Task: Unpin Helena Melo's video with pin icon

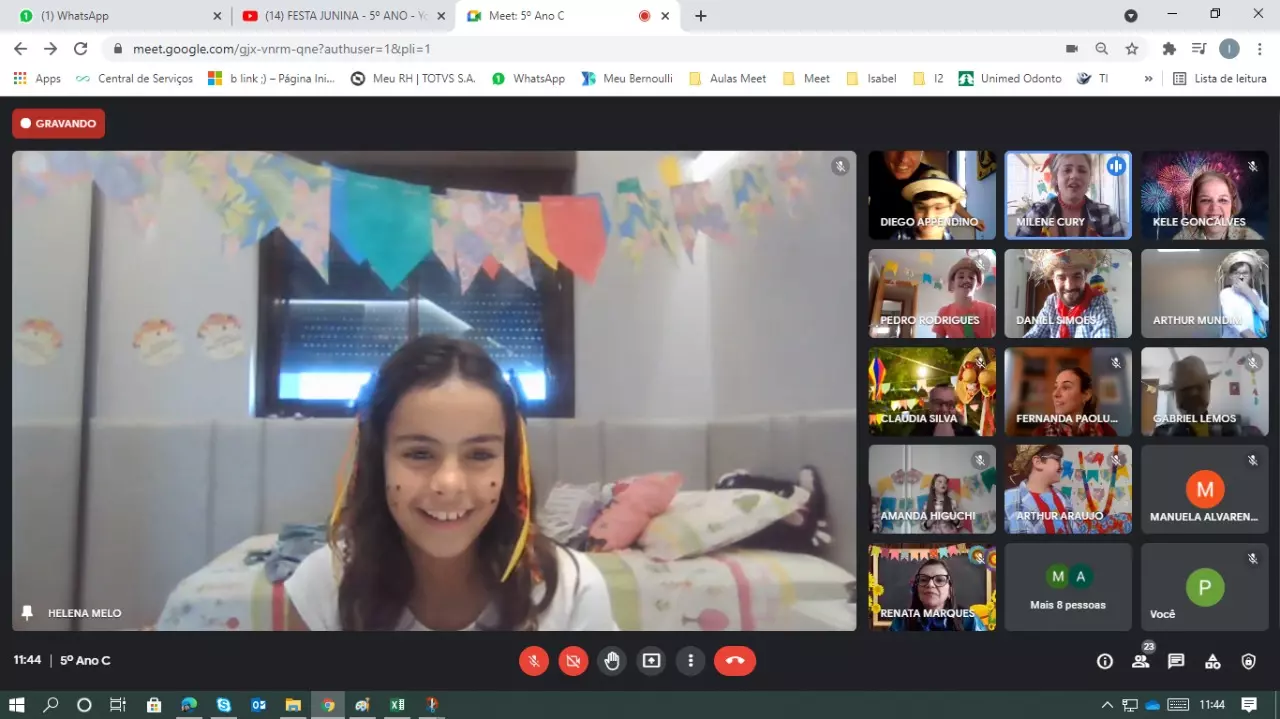Action: tap(28, 612)
